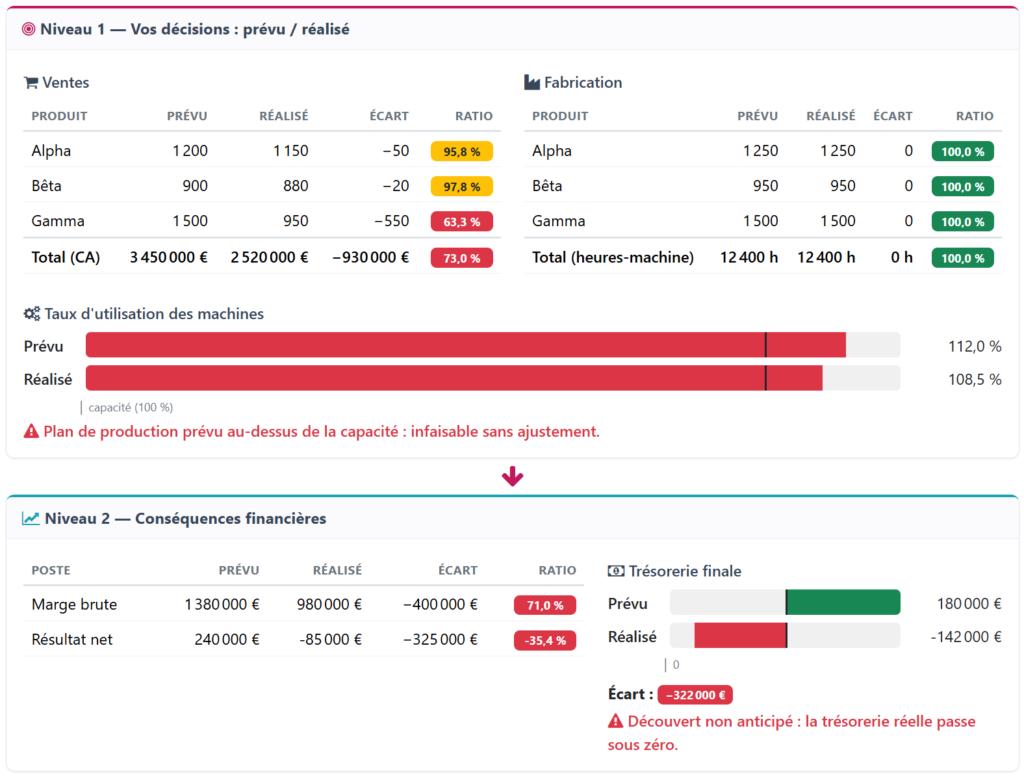The image size is (1024, 776).
Task: Click the Ventes section title
Action: (x=65, y=83)
